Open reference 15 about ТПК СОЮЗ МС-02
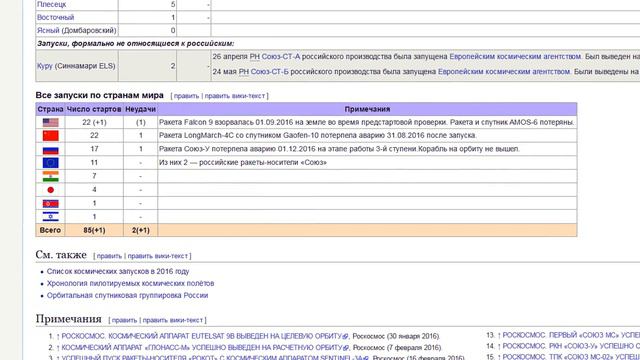 tap(571, 357)
